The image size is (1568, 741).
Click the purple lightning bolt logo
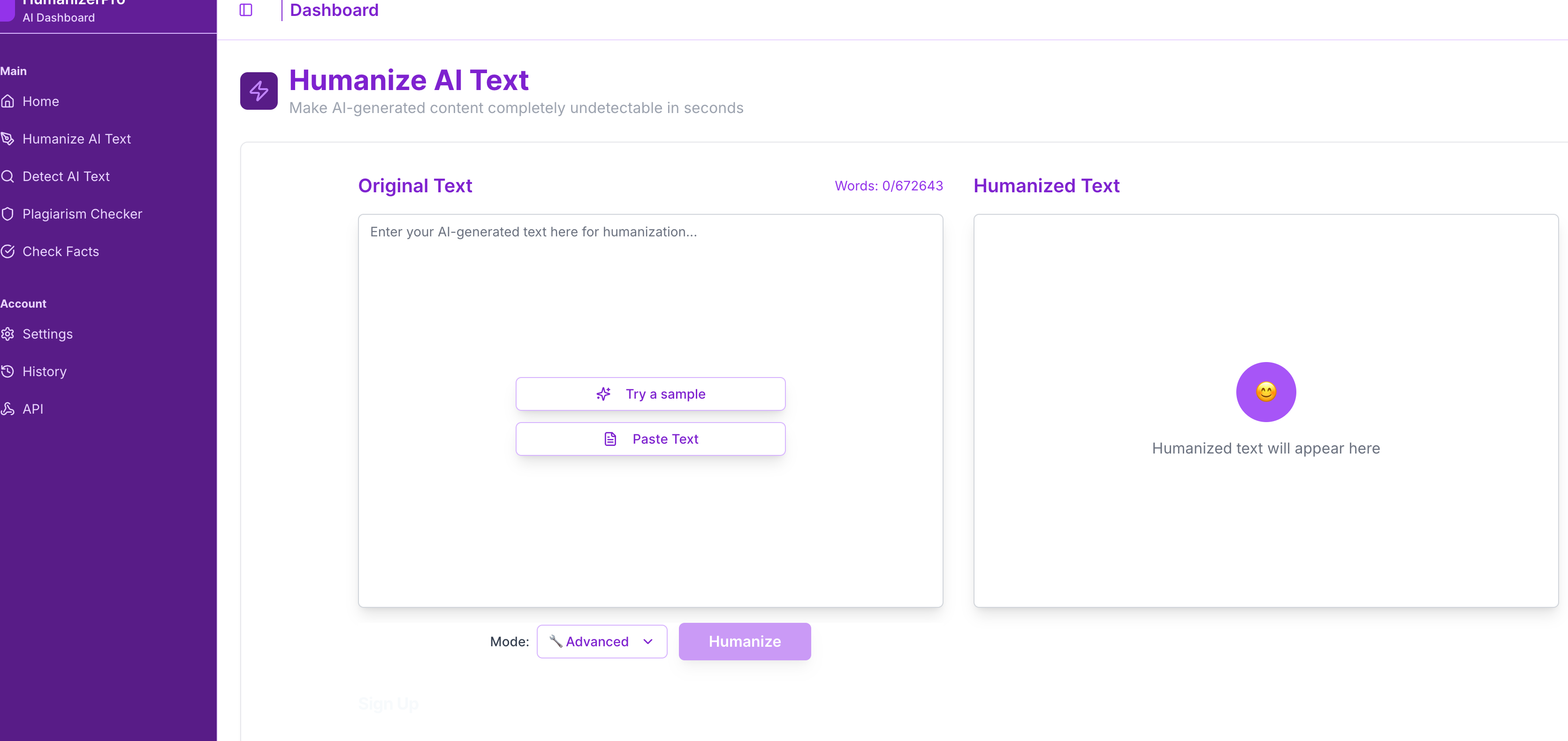click(x=259, y=91)
